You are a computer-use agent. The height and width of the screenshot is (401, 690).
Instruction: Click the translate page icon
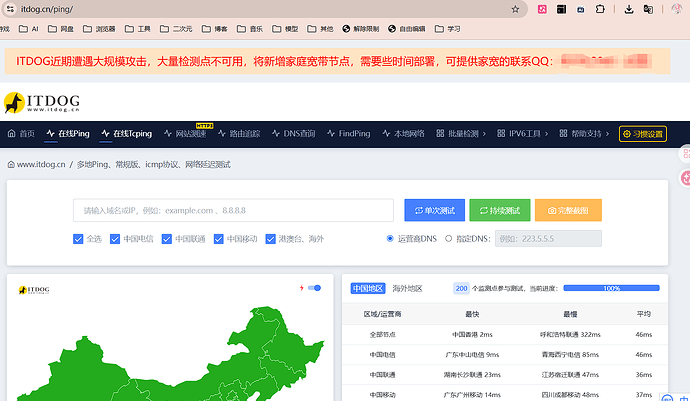pyautogui.click(x=648, y=9)
